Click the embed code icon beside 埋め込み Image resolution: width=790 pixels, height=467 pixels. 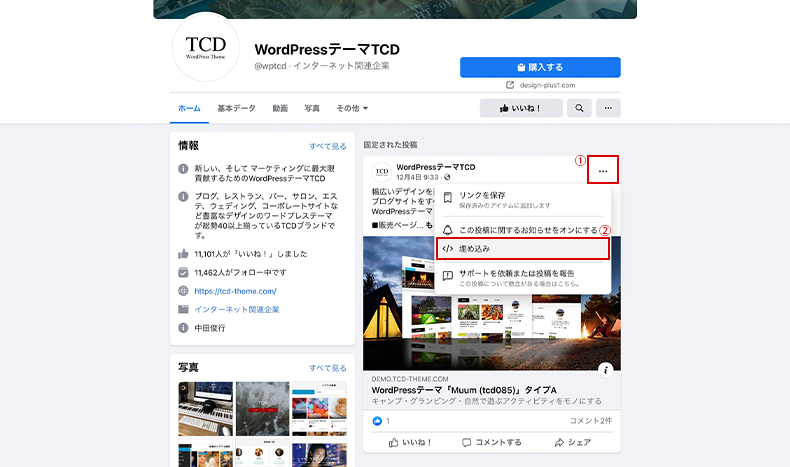click(447, 249)
